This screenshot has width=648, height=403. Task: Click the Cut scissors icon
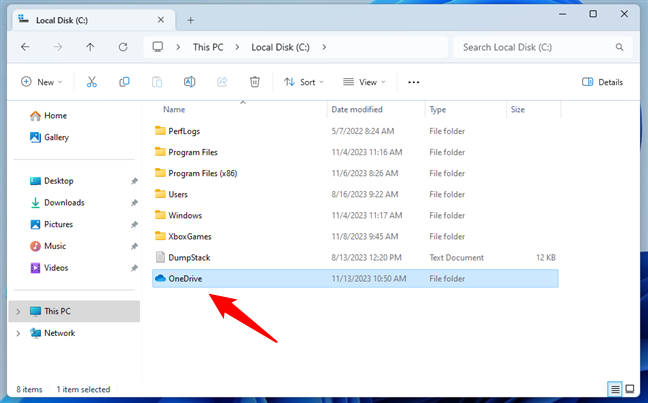point(92,82)
